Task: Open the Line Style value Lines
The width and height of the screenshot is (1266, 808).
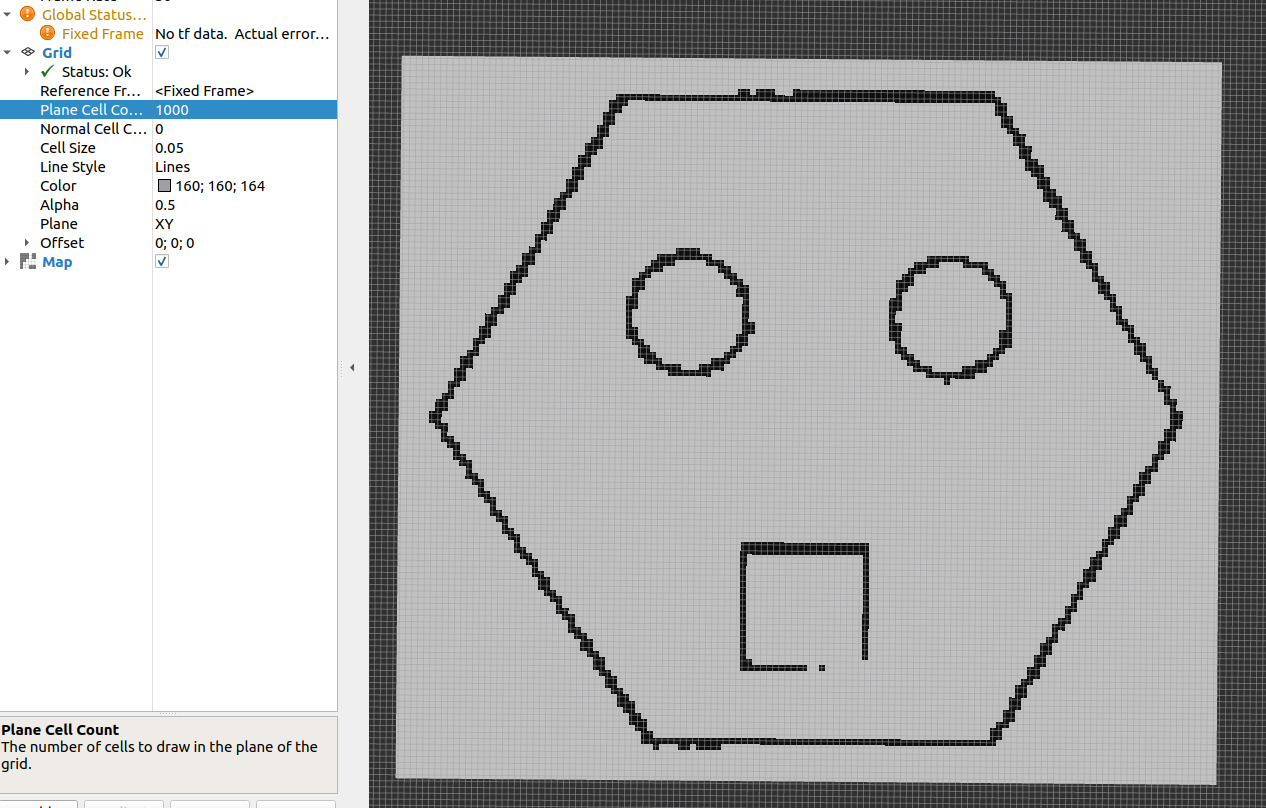Action: pos(172,167)
